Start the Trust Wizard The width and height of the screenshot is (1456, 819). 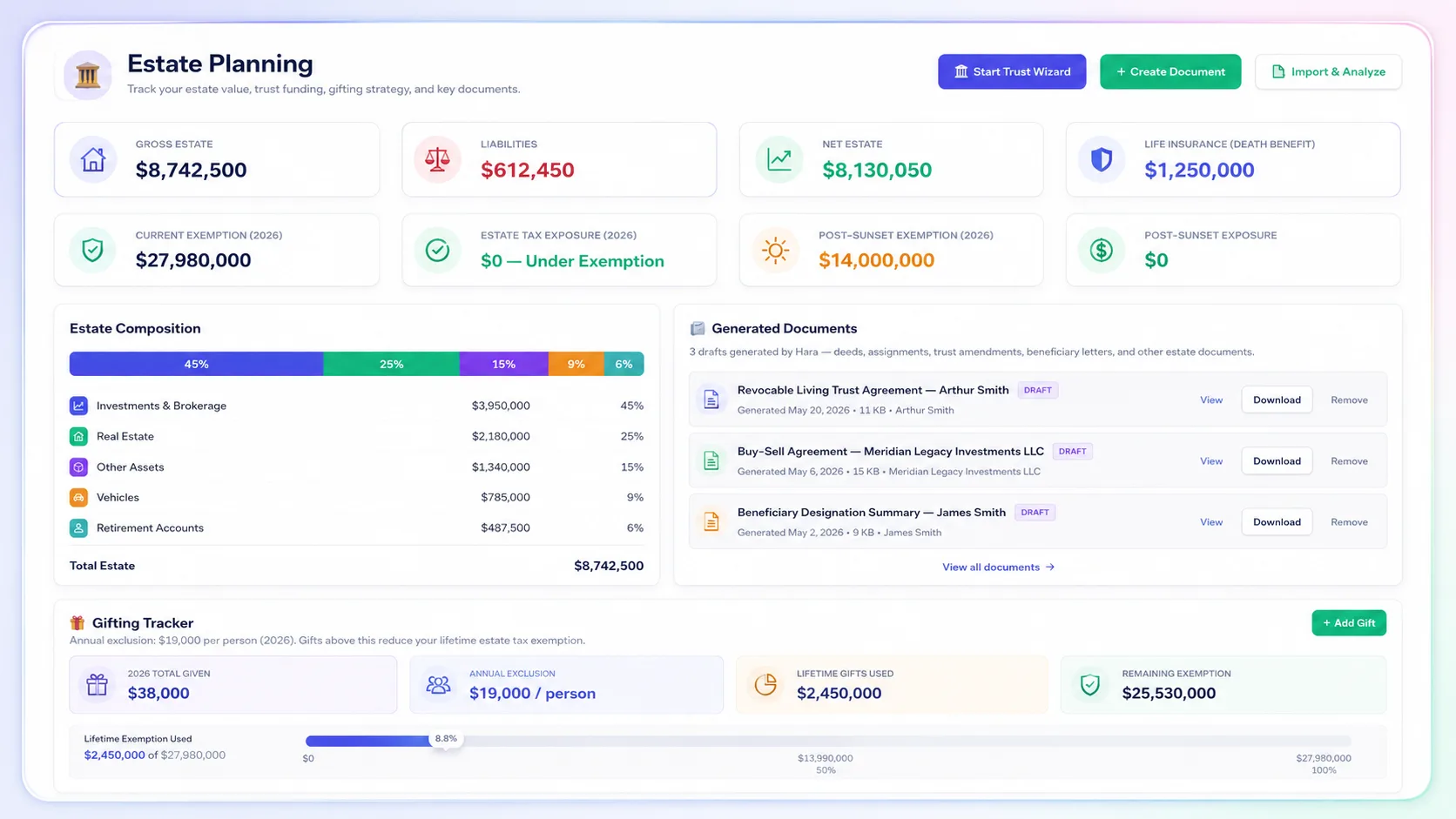tap(1012, 71)
